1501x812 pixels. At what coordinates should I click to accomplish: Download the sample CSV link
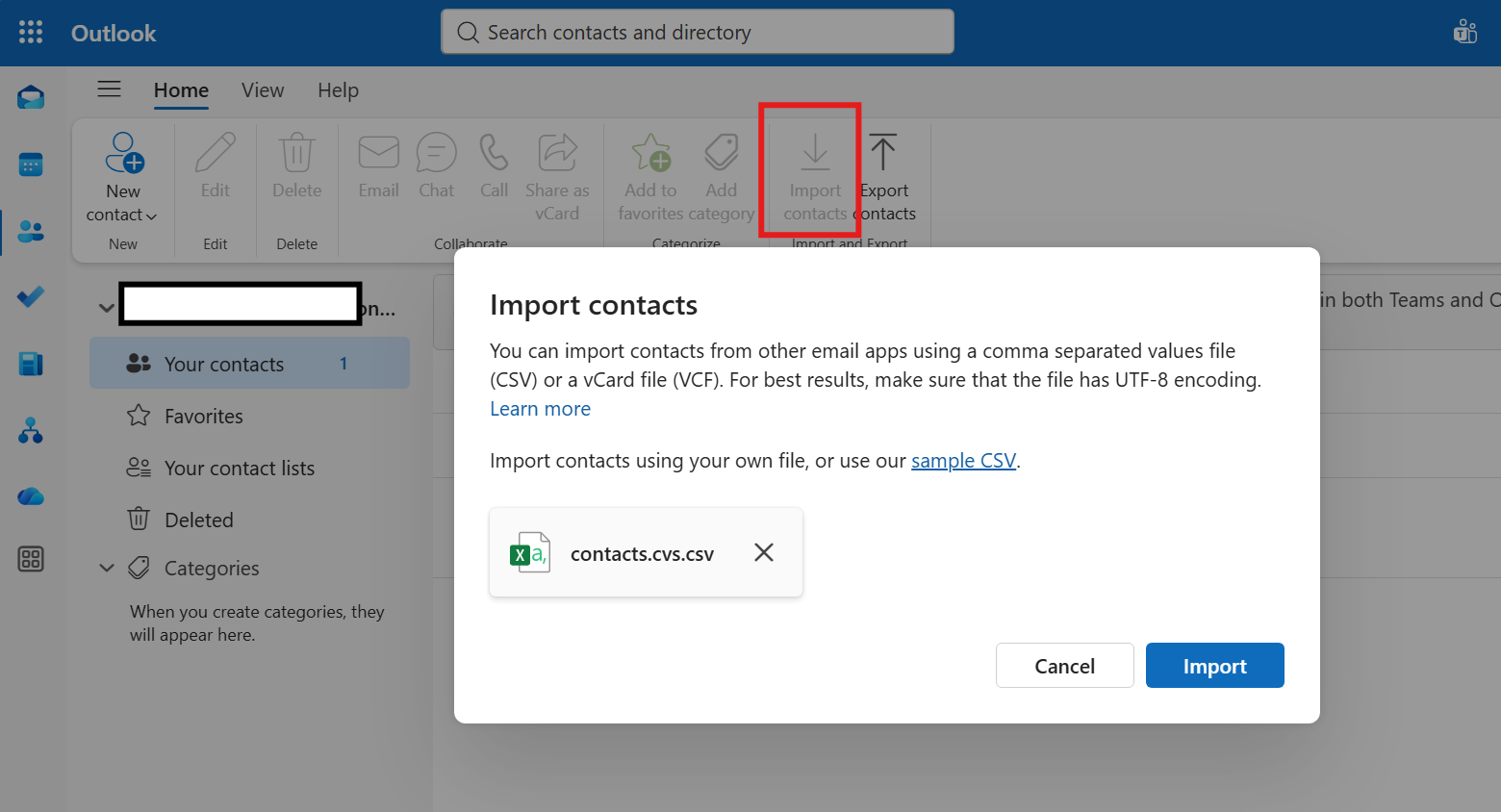(963, 461)
